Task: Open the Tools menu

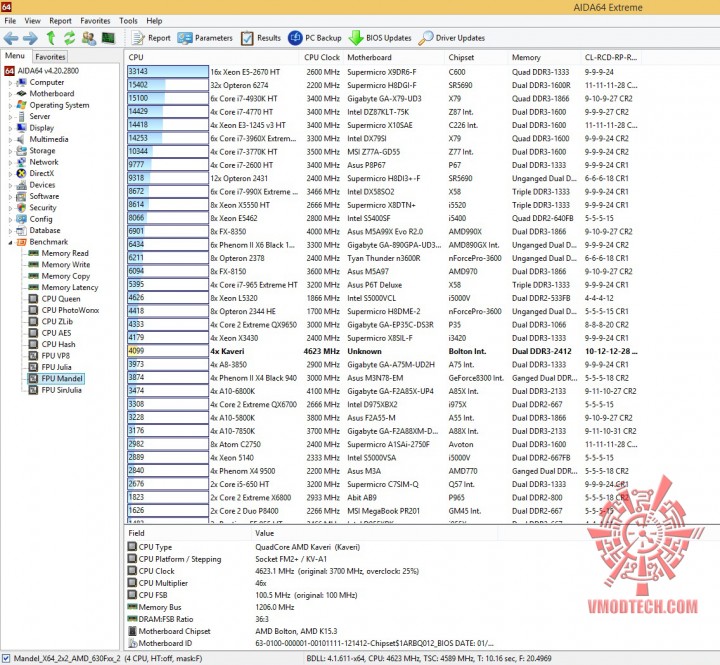Action: click(x=128, y=21)
